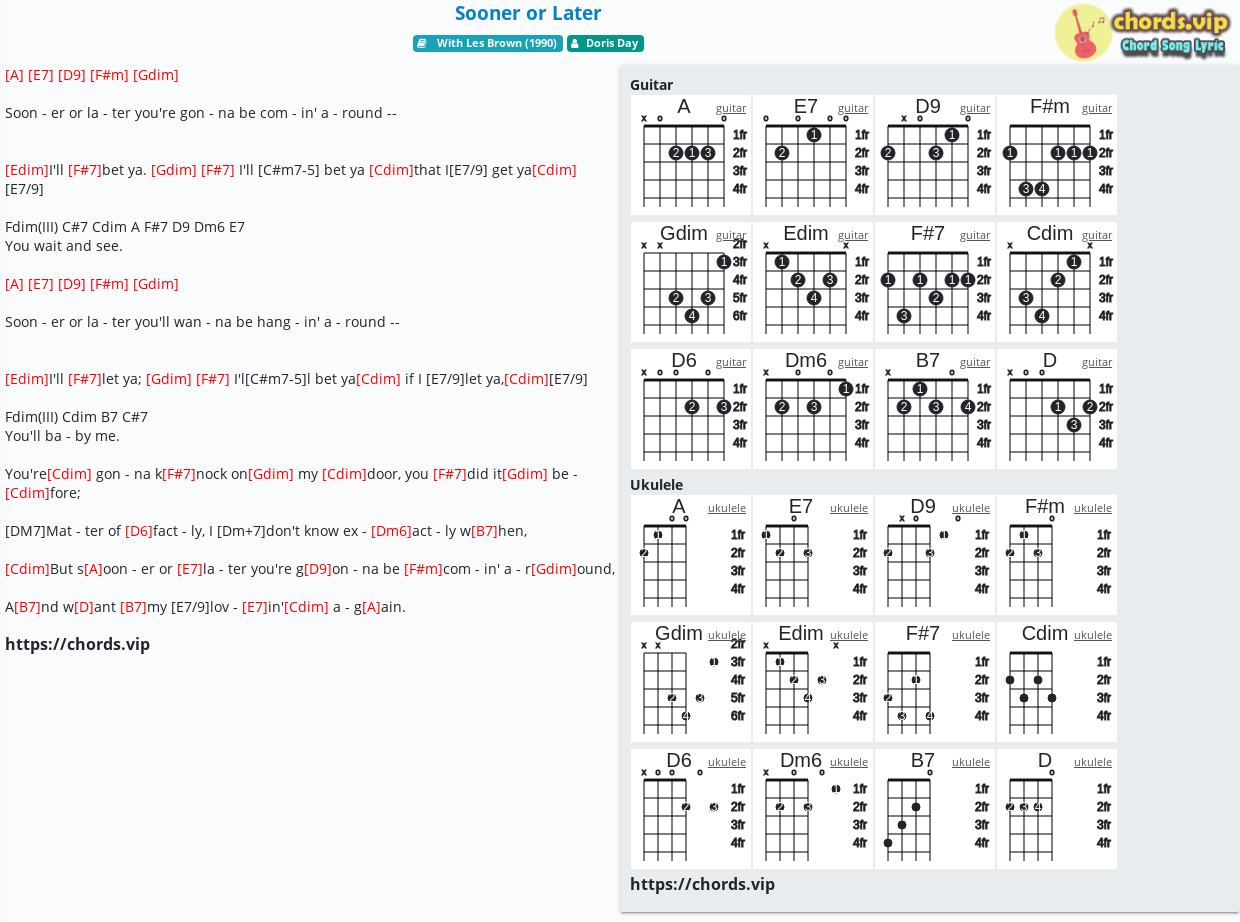Click the guitar F#m chord diagram
1240x922 pixels.
point(1057,155)
